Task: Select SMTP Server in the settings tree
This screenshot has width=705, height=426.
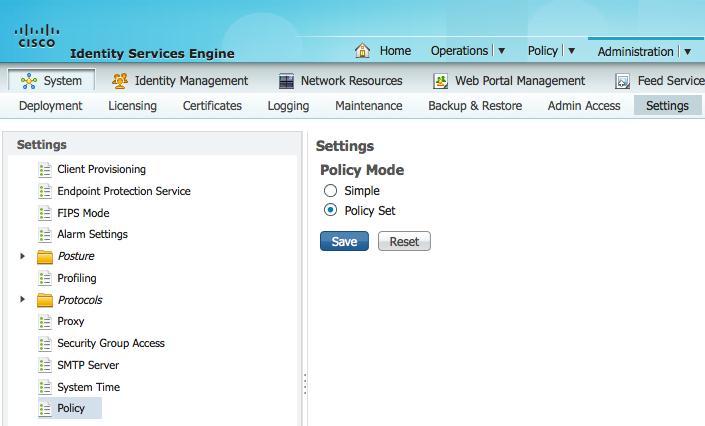Action: (88, 365)
